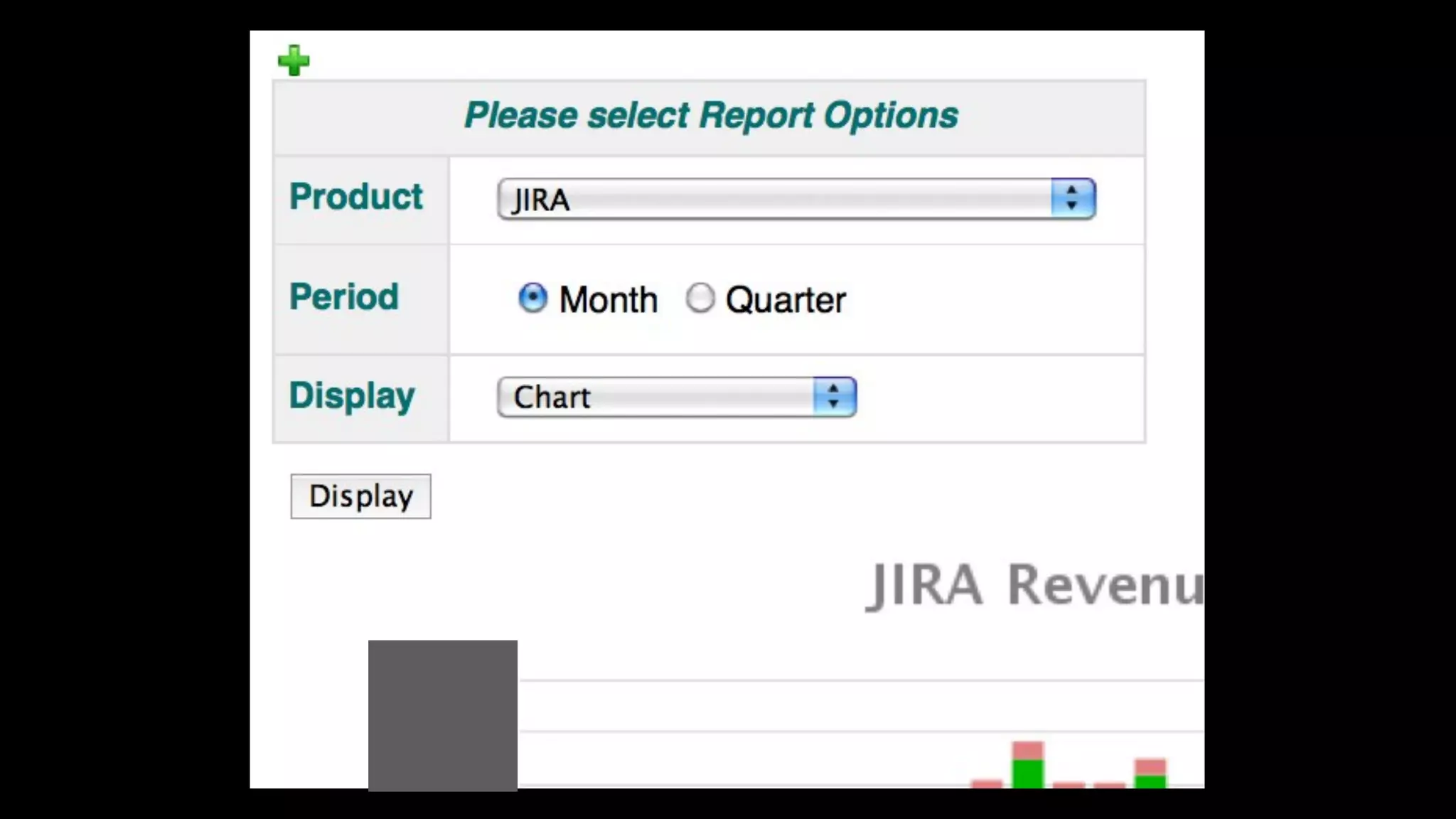The image size is (1456, 819).
Task: Click the JIRA Revenue chart title
Action: (x=1034, y=585)
